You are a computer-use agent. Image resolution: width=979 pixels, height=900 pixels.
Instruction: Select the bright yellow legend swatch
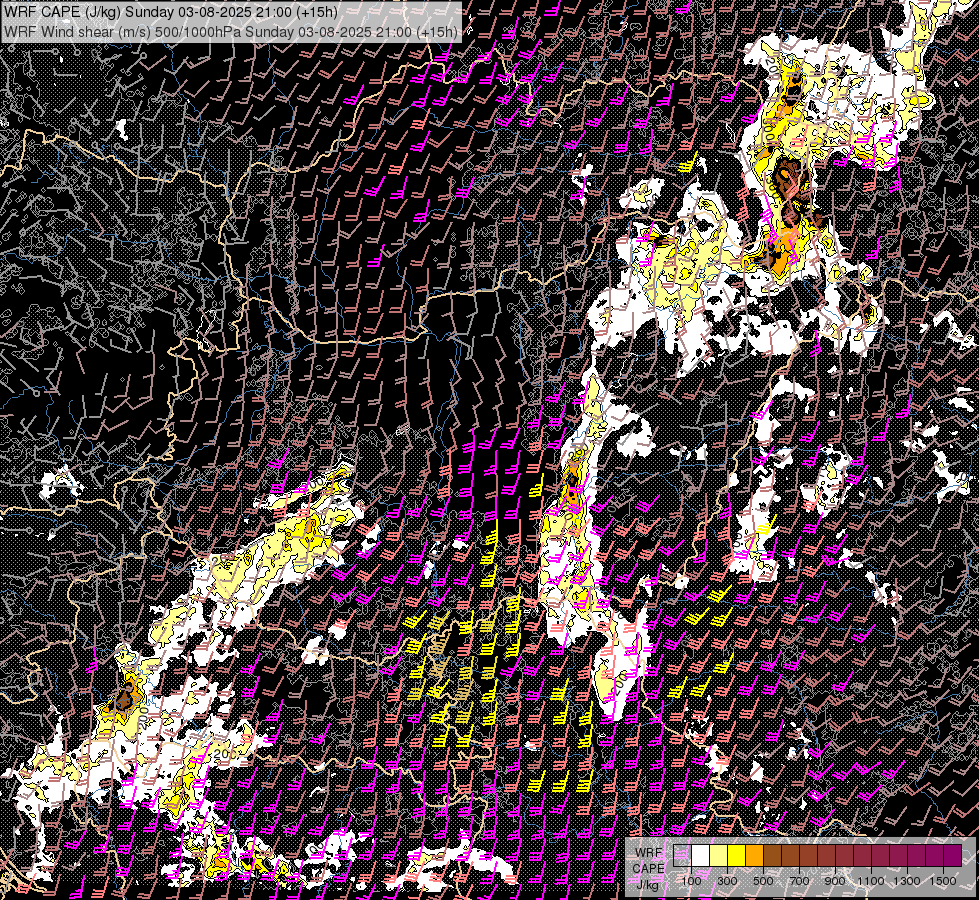pyautogui.click(x=737, y=856)
